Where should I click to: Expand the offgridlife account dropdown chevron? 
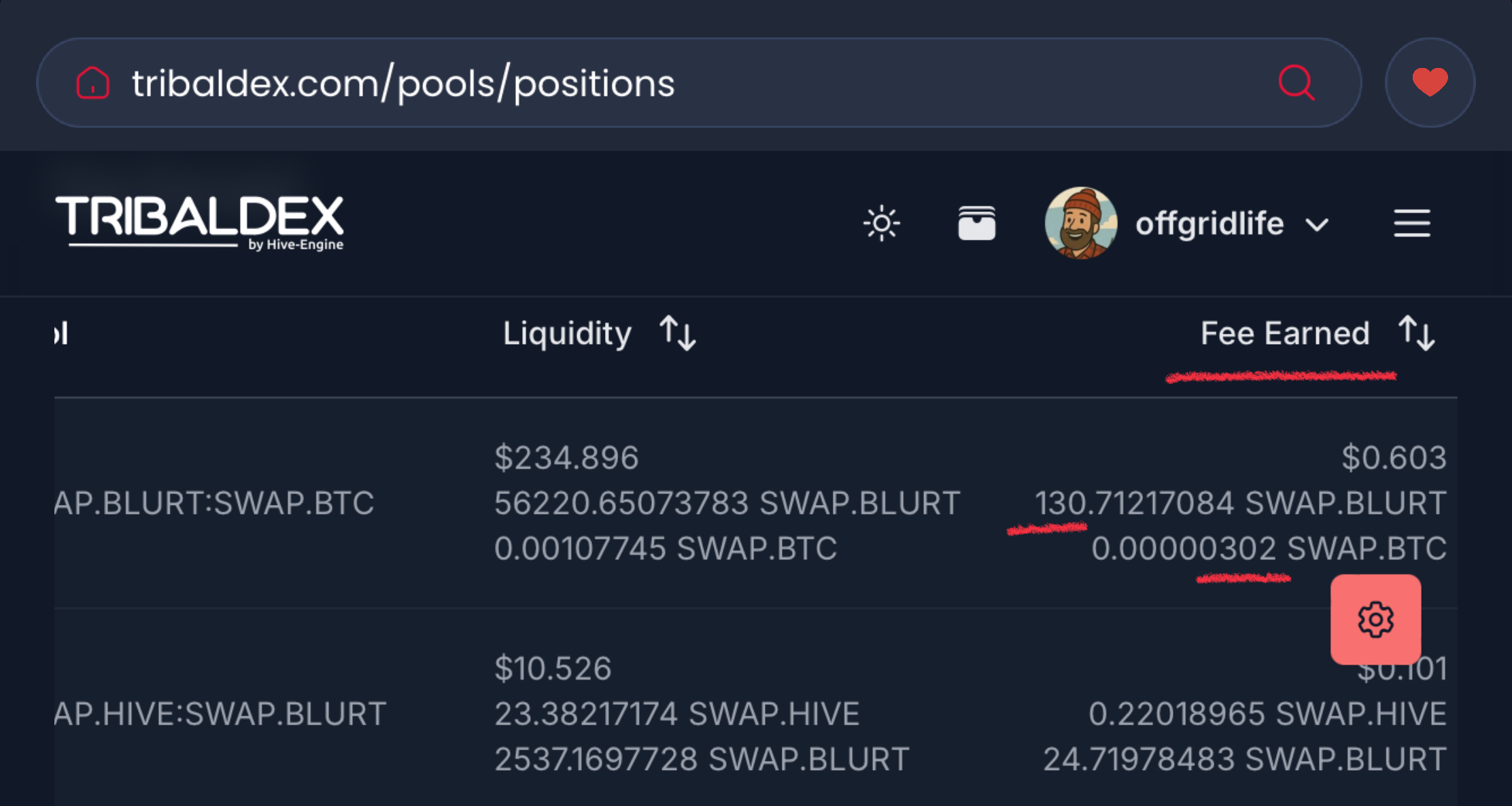pos(1317,225)
